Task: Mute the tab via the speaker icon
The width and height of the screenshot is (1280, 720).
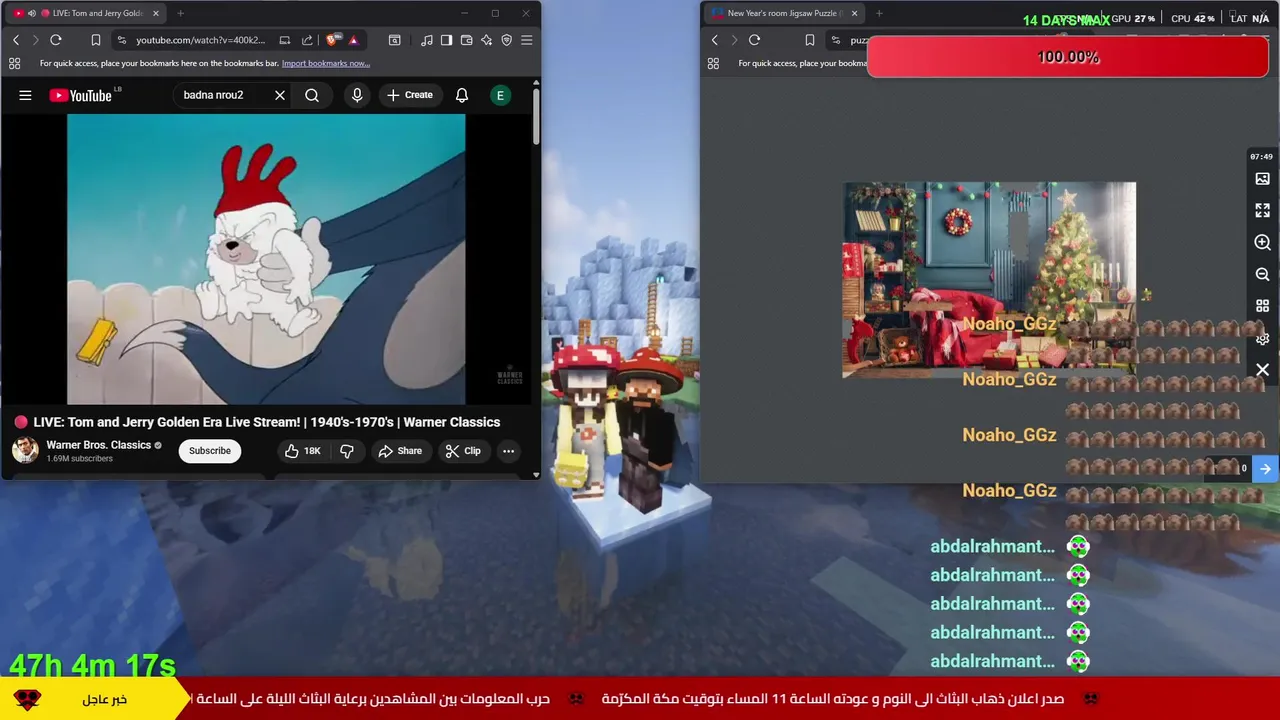Action: click(32, 13)
